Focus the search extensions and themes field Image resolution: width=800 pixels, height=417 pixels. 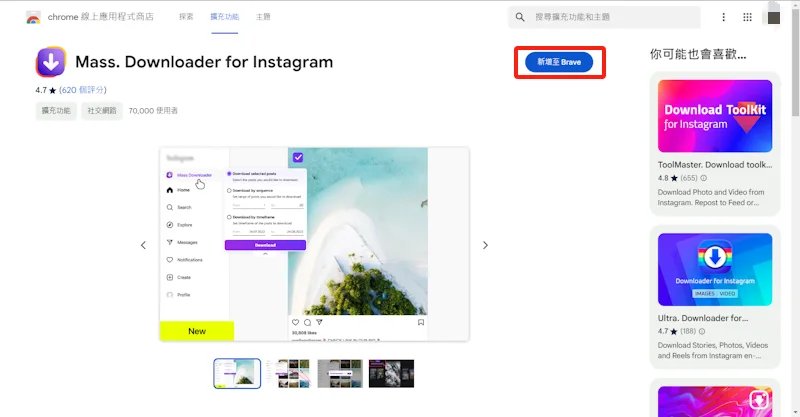point(604,17)
